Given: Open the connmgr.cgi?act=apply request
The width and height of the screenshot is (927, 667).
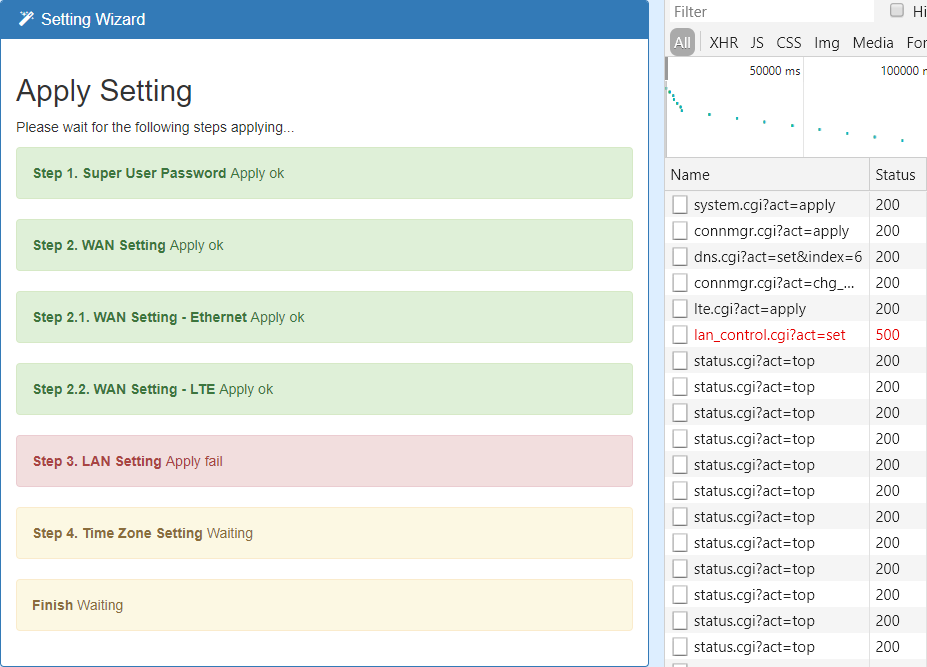Looking at the screenshot, I should [x=771, y=231].
